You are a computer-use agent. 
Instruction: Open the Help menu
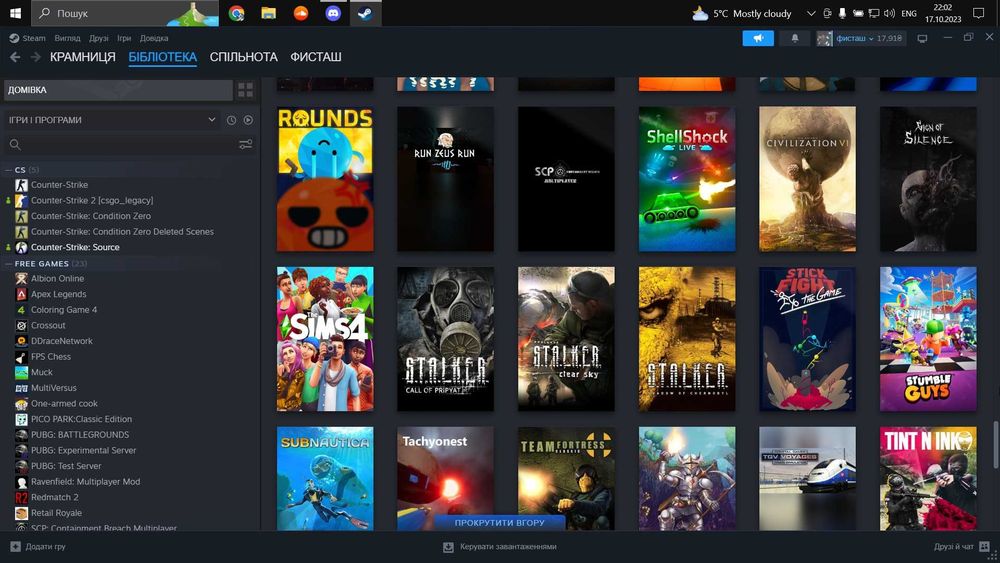tap(154, 38)
